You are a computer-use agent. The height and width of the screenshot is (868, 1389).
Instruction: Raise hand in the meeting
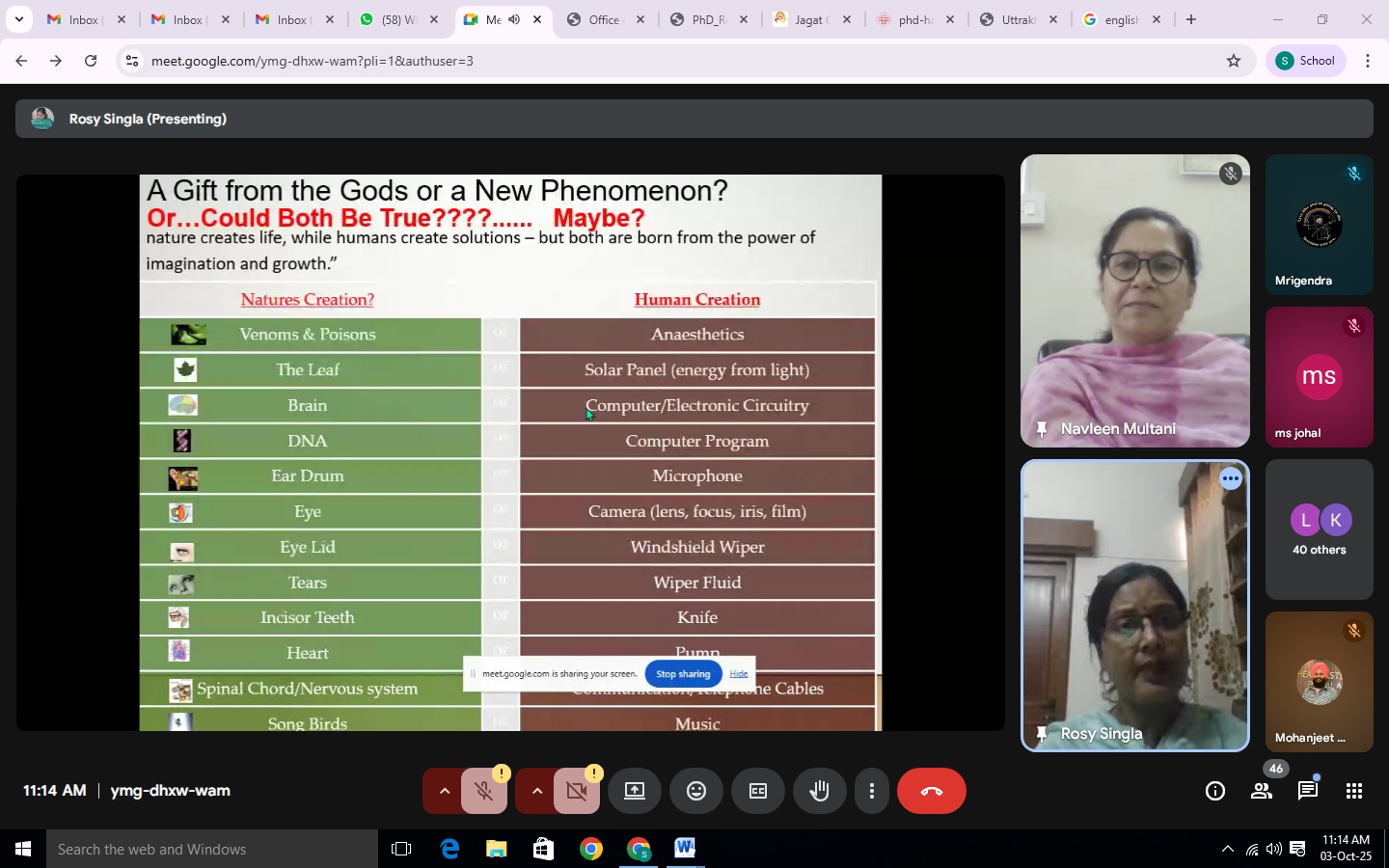tap(820, 791)
